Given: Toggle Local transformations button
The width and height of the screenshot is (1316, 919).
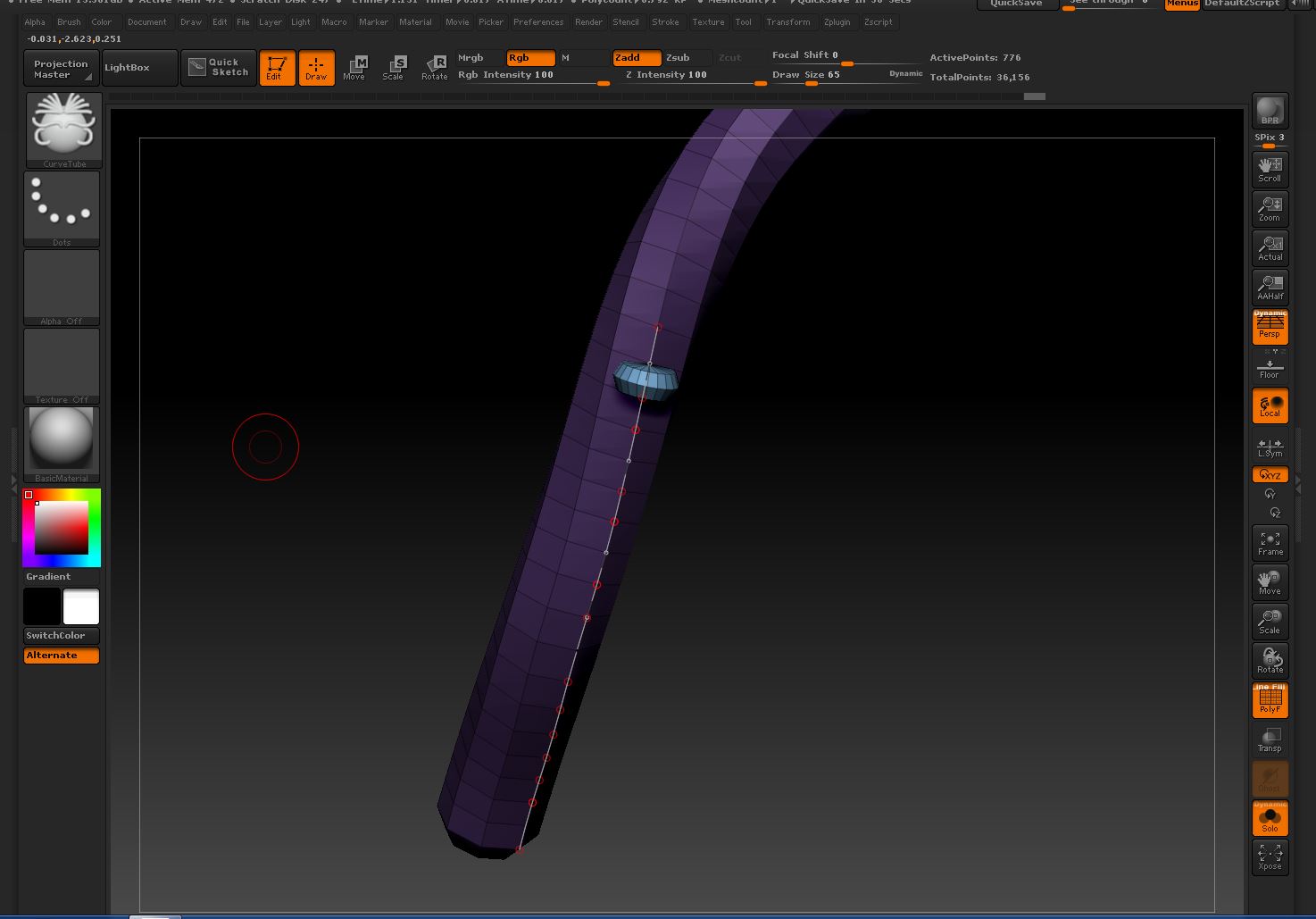Looking at the screenshot, I should tap(1270, 406).
